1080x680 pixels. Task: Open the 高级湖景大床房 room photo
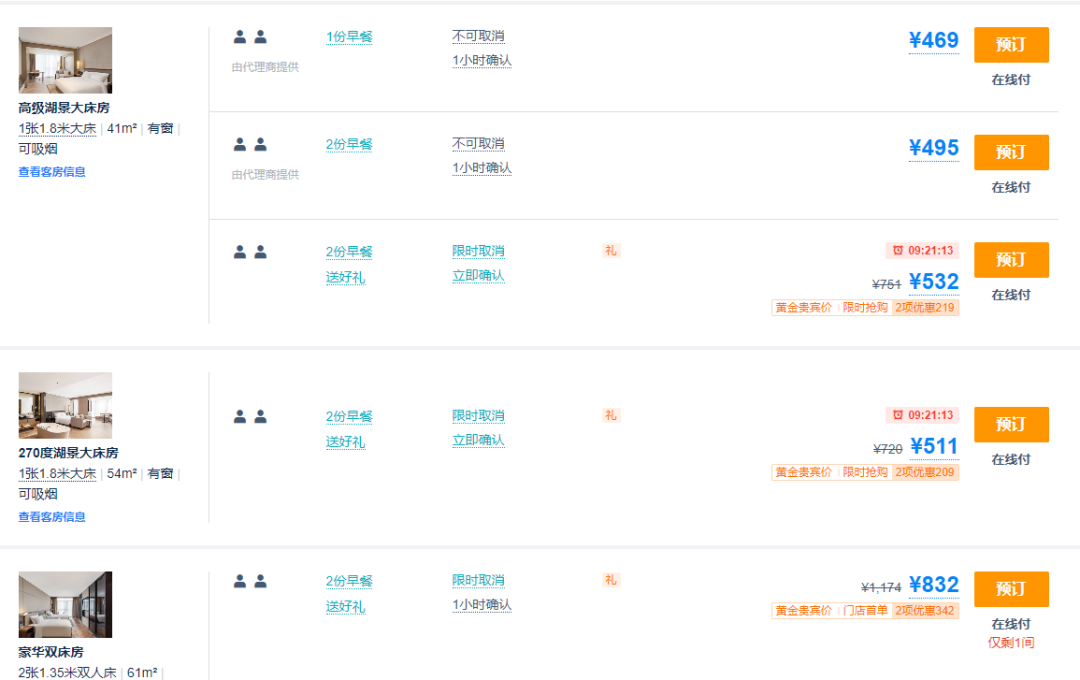click(x=65, y=60)
